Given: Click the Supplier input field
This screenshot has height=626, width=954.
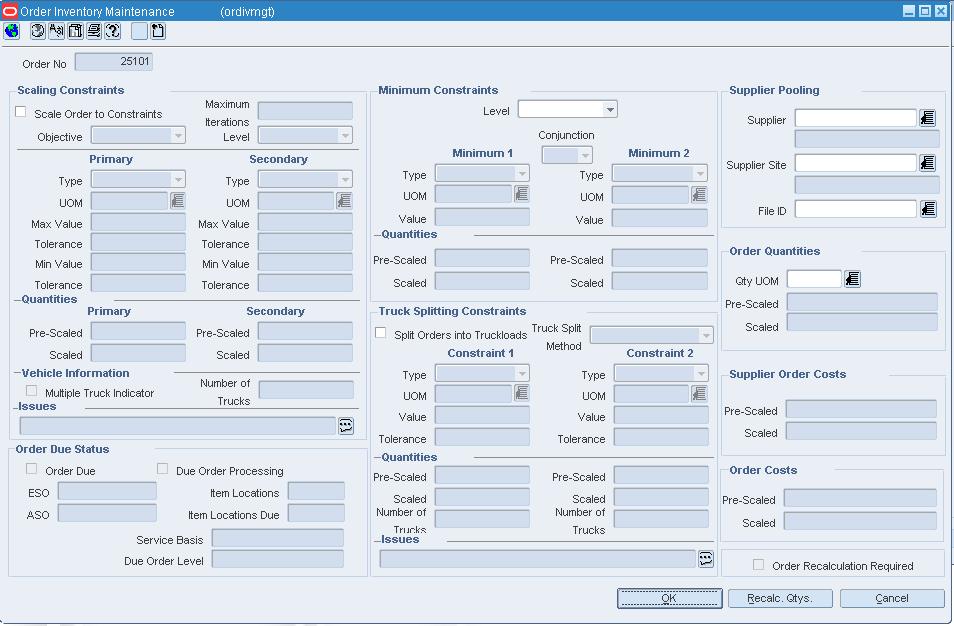Looking at the screenshot, I should click(855, 118).
